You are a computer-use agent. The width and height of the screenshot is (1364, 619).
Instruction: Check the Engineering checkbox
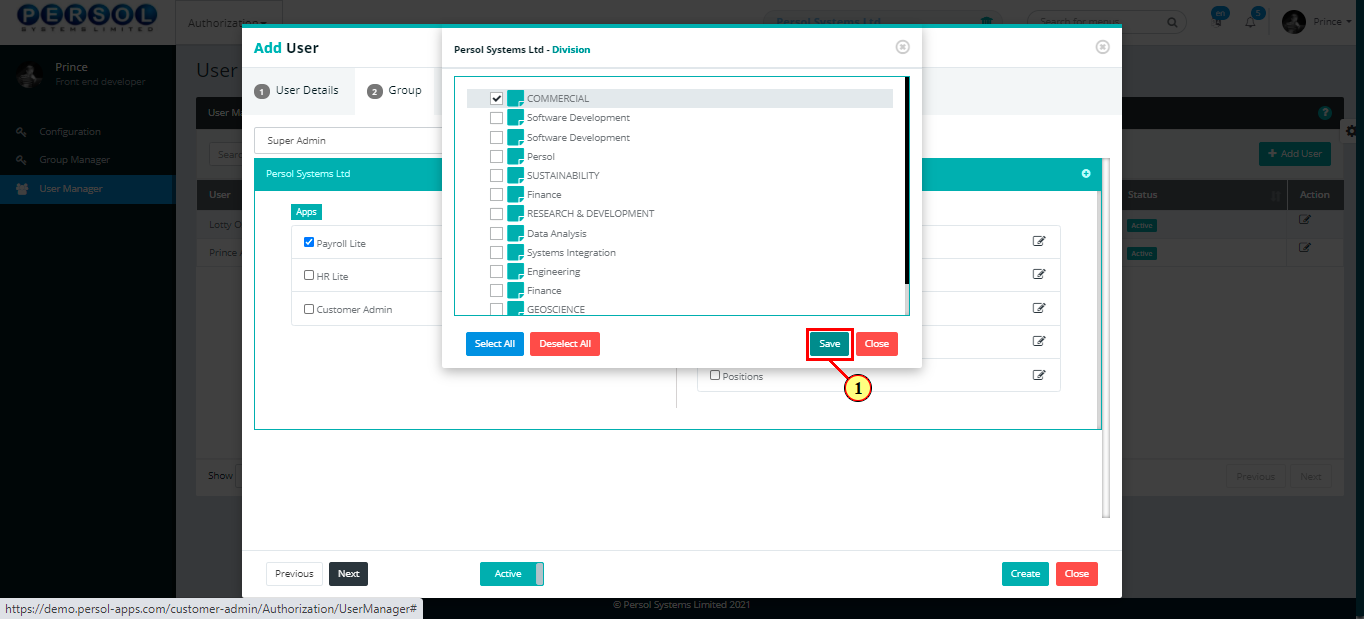[x=497, y=271]
